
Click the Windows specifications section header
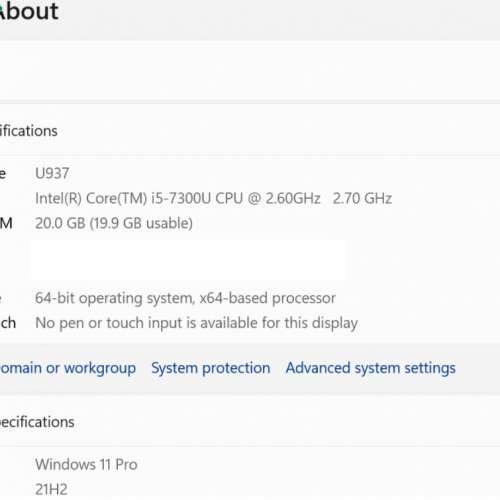[37, 422]
